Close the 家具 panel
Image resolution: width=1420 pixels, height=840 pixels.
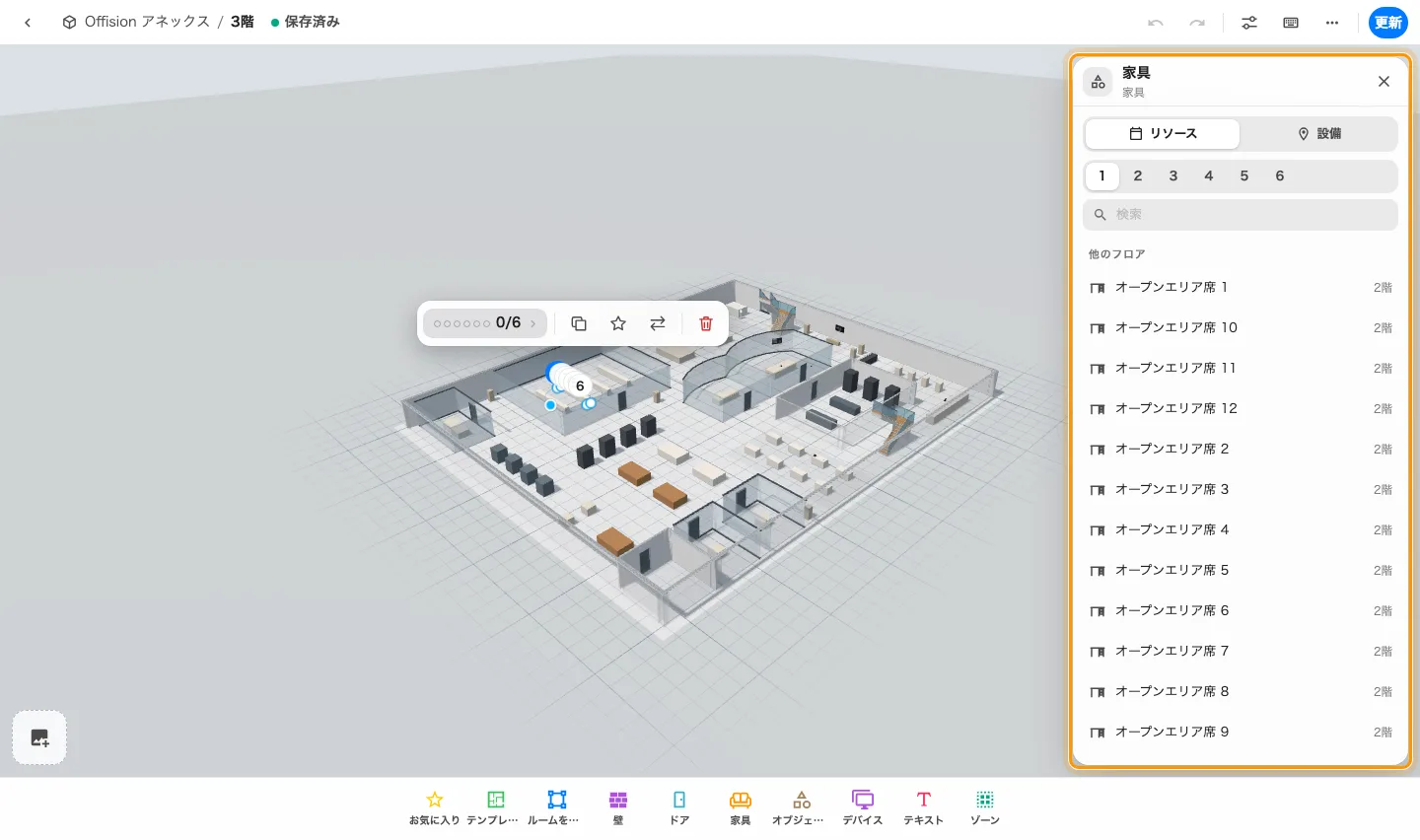click(x=1384, y=82)
